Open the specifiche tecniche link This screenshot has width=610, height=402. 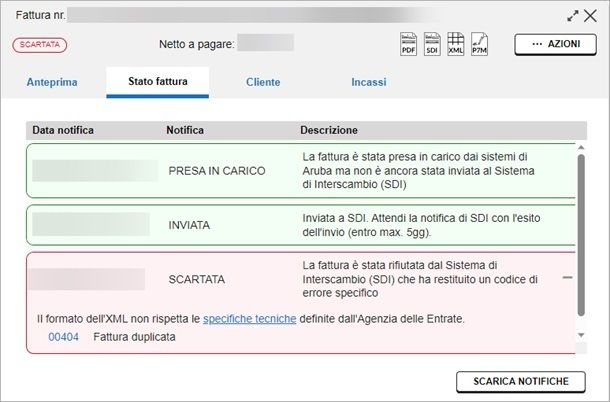(250, 319)
